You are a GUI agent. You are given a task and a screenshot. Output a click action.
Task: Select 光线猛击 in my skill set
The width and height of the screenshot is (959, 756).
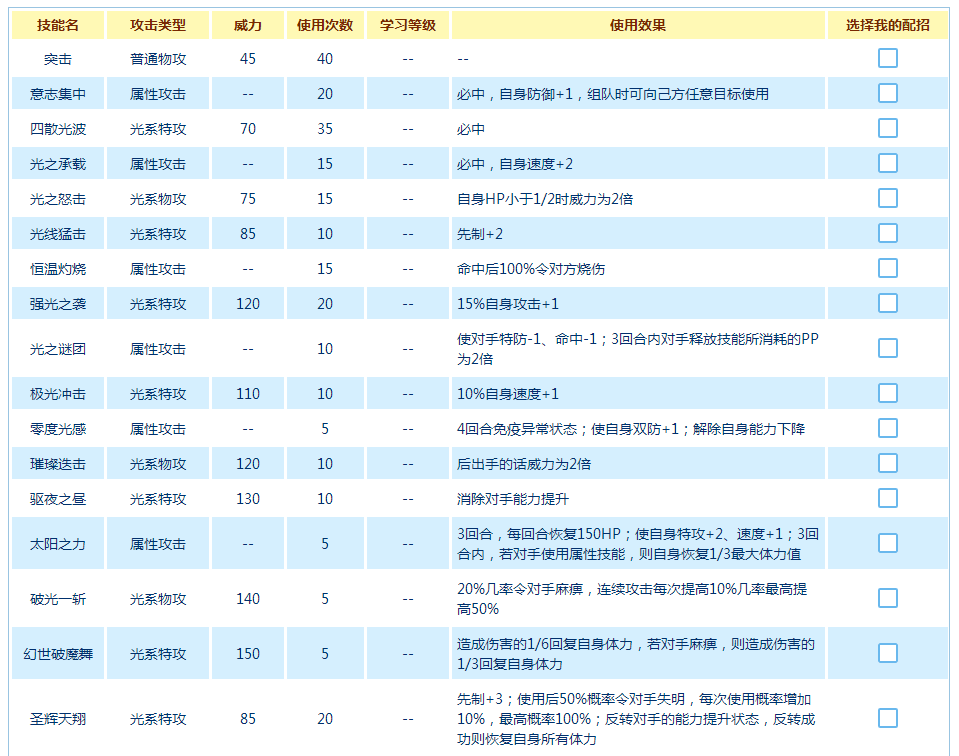click(x=887, y=233)
